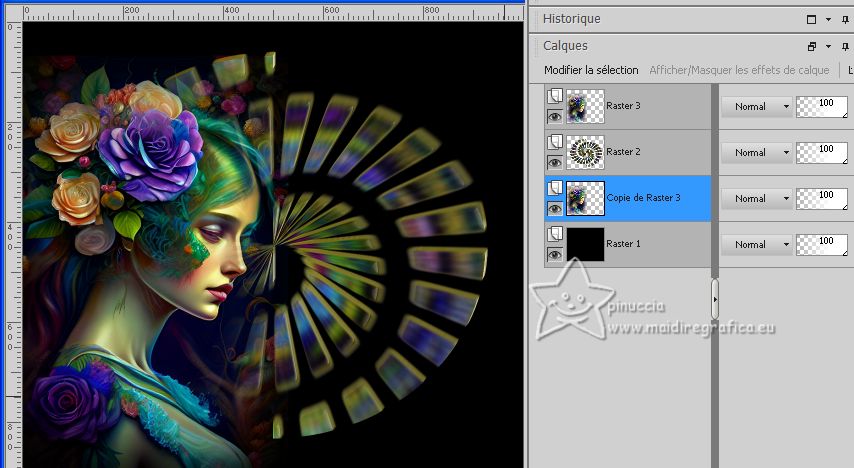The width and height of the screenshot is (854, 468).
Task: Click the Copie de Raster 3 thumbnail
Action: [583, 198]
